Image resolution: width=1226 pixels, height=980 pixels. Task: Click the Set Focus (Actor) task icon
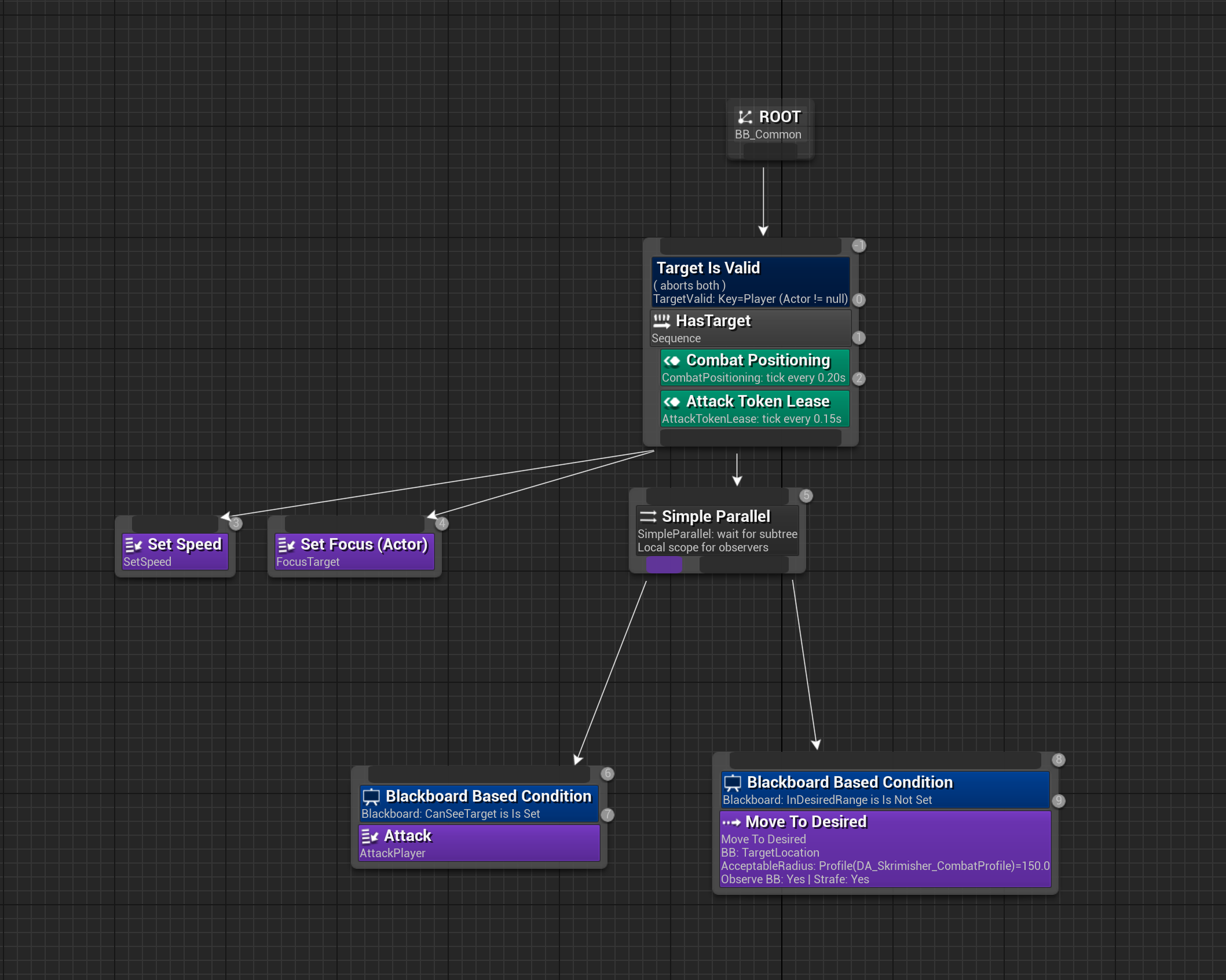click(286, 545)
